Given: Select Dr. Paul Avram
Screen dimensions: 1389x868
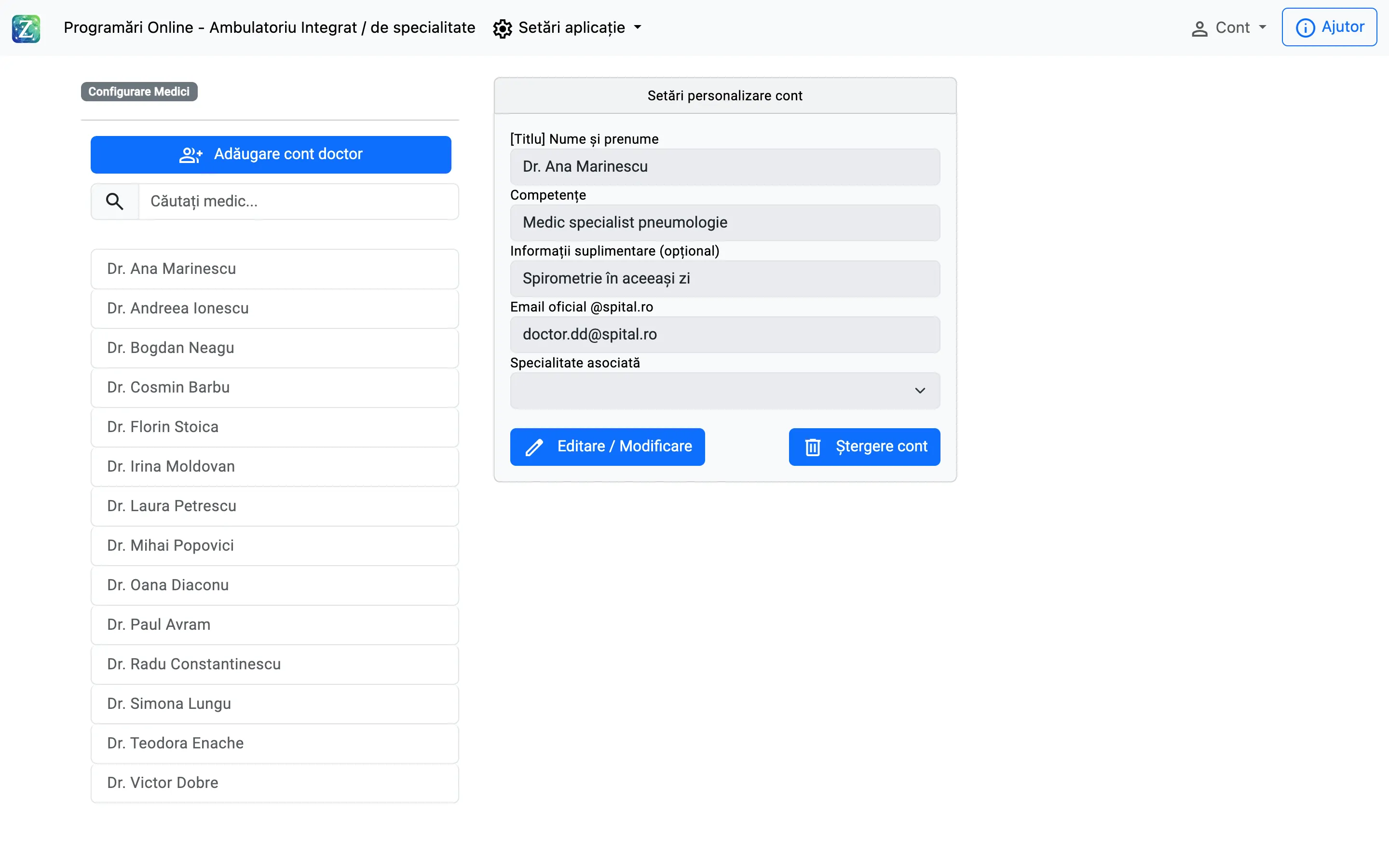Looking at the screenshot, I should tap(275, 625).
